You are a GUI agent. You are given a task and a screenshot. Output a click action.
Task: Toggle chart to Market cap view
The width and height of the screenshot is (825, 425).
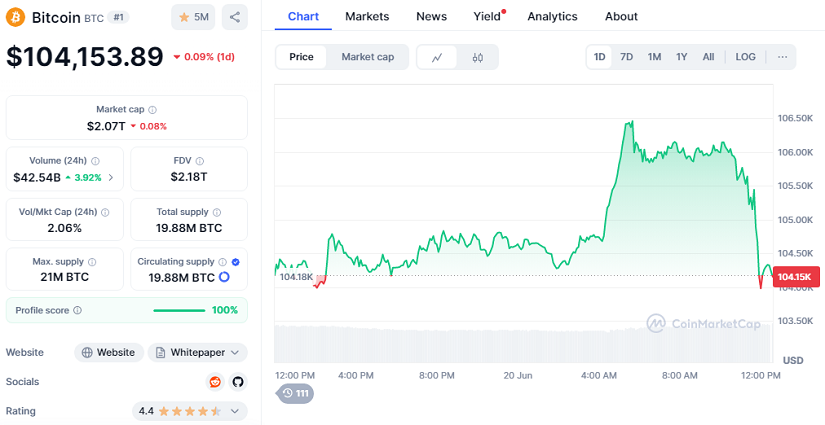pos(367,57)
